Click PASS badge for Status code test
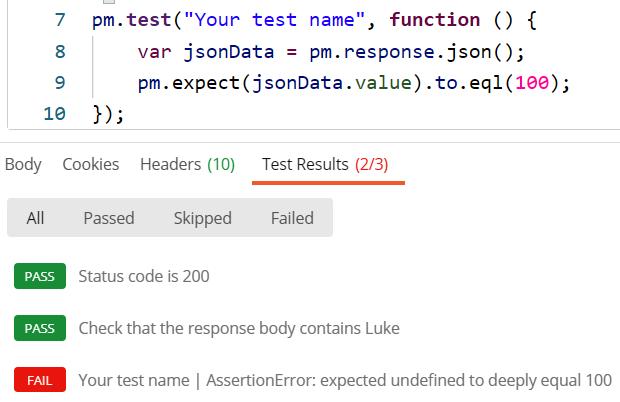The height and width of the screenshot is (402, 620). click(39, 277)
